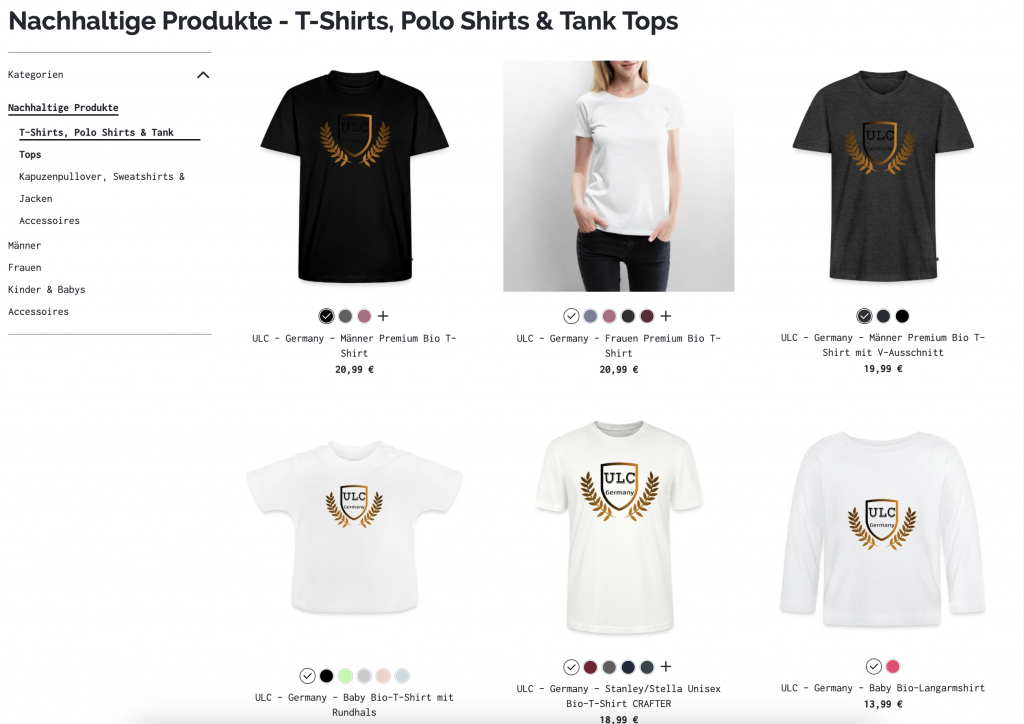The width and height of the screenshot is (1024, 724).
Task: Open the Männer category
Action: [x=24, y=245]
